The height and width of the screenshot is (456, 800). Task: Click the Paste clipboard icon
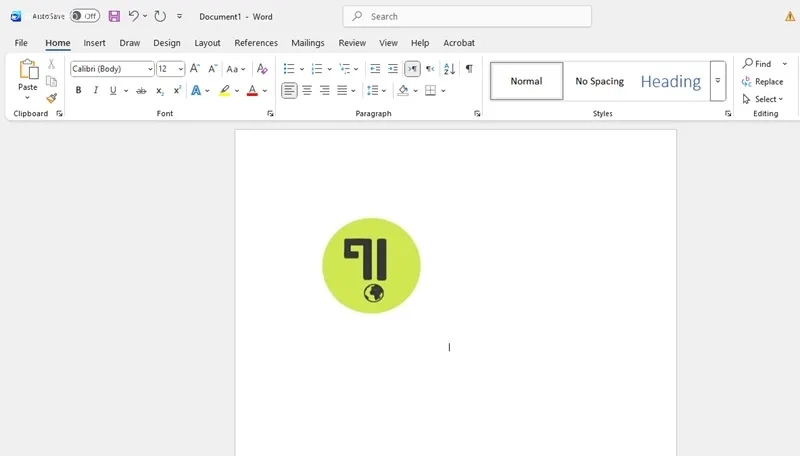tap(28, 70)
